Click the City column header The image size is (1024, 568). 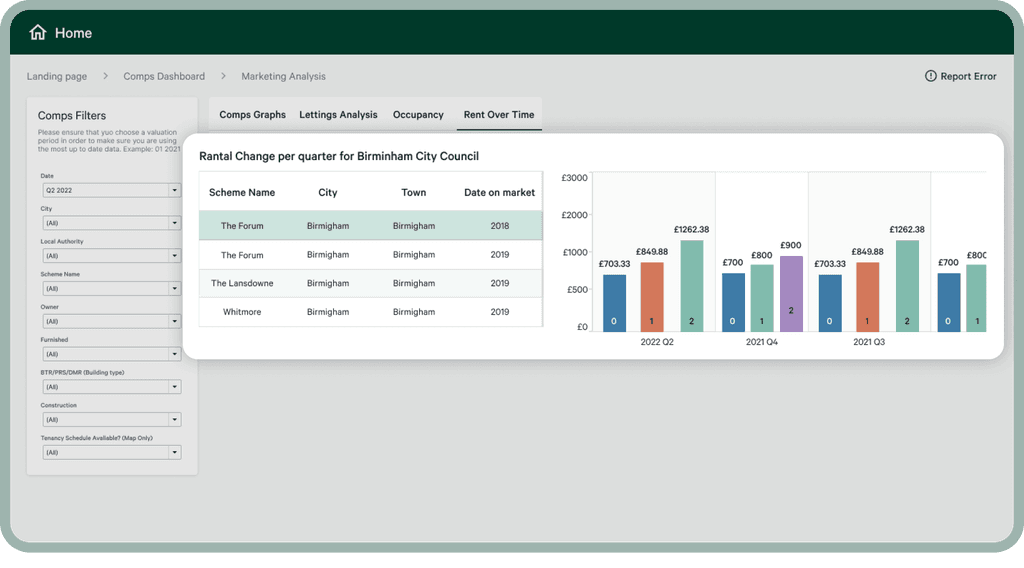[x=328, y=192]
